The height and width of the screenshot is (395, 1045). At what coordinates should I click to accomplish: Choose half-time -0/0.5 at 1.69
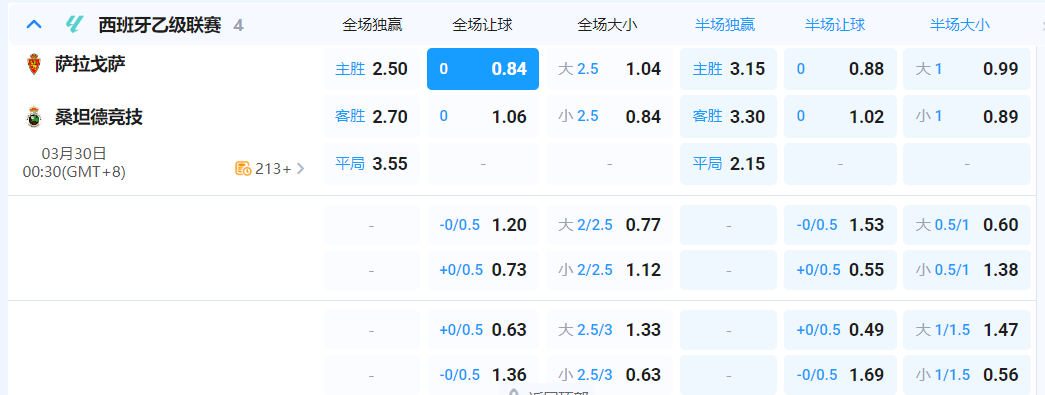840,375
